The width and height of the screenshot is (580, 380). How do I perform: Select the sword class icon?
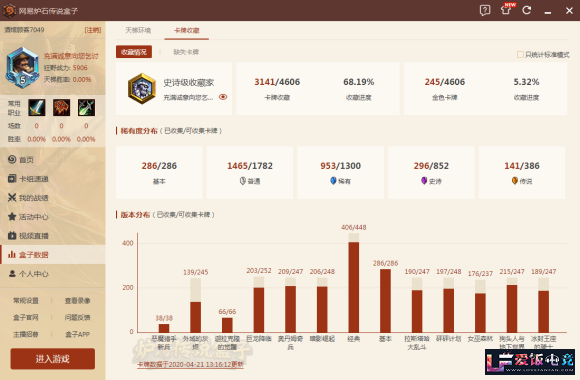[x=37, y=108]
